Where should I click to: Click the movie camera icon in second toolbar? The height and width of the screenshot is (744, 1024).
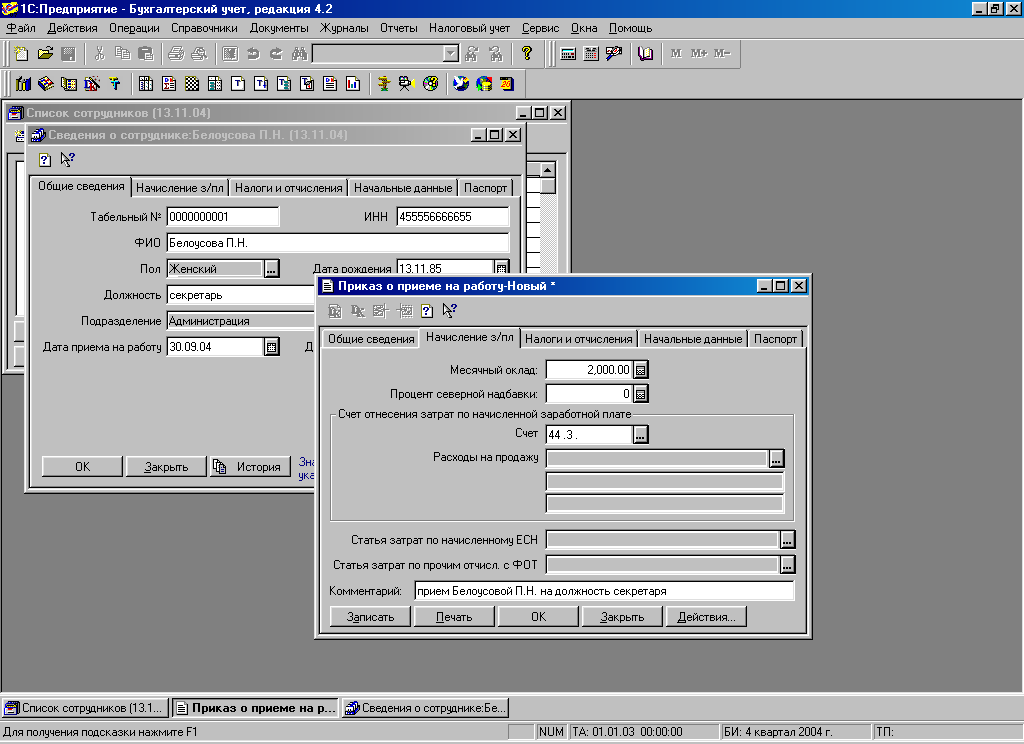407,84
